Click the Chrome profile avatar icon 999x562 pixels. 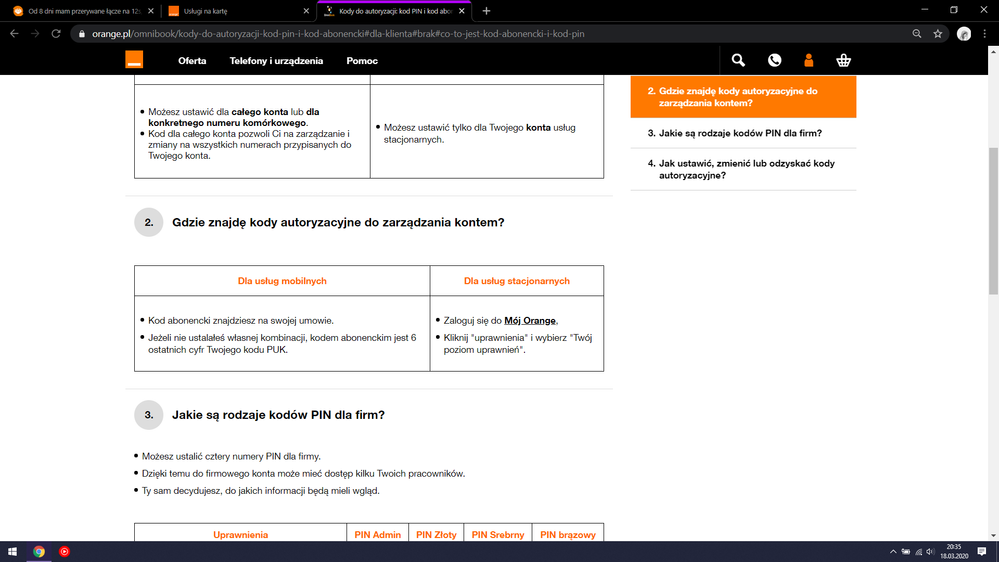(x=964, y=33)
